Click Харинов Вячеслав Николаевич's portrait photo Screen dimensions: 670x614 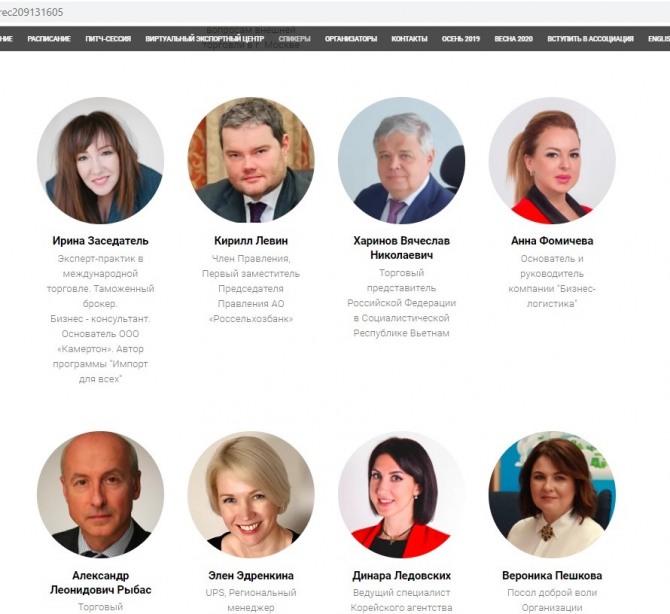(x=401, y=161)
